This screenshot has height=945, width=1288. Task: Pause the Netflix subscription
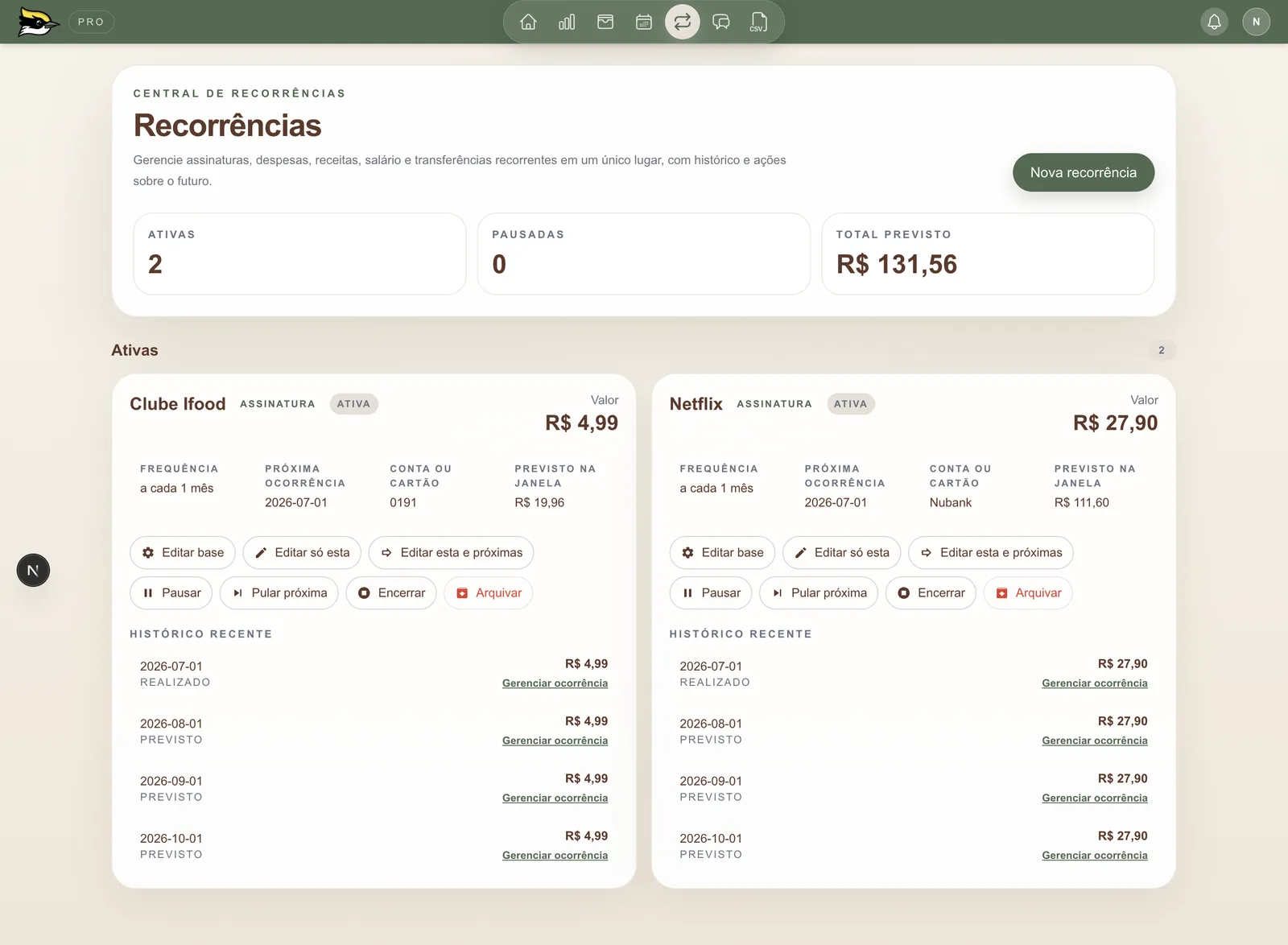711,593
